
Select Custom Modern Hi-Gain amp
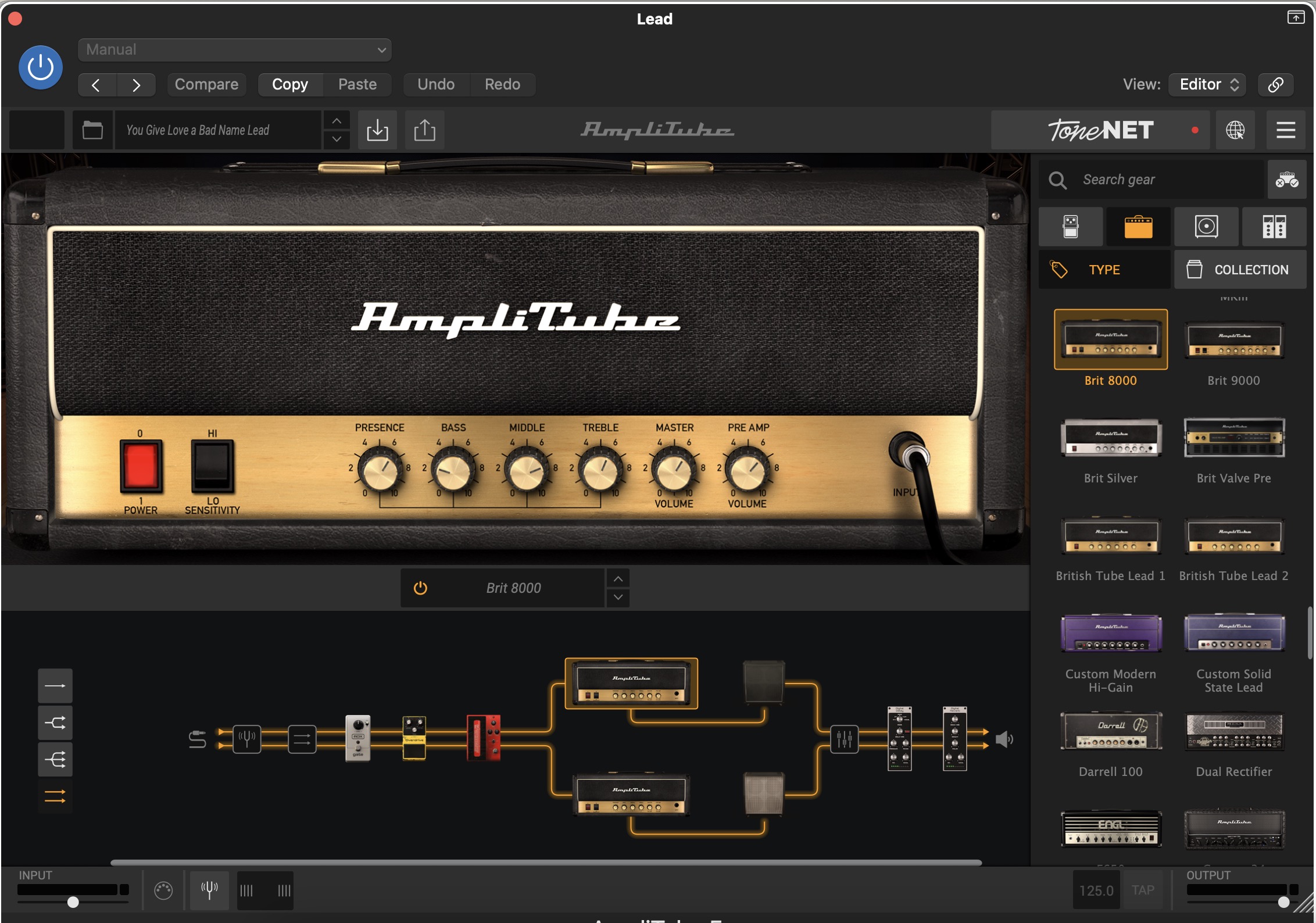(1111, 633)
